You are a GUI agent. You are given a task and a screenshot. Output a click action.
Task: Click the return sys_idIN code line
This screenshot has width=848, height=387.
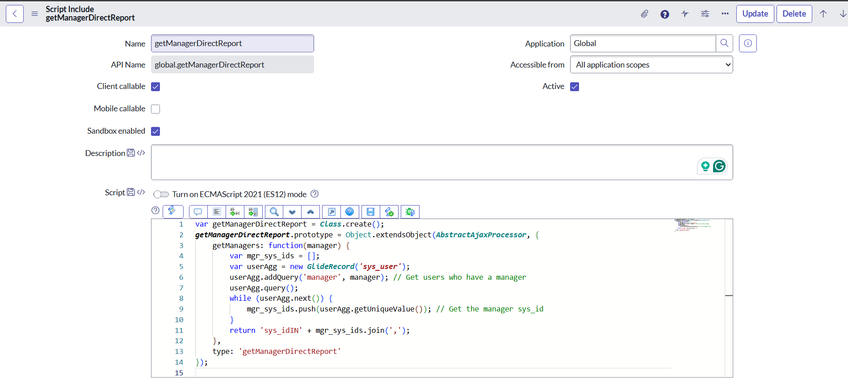point(320,330)
